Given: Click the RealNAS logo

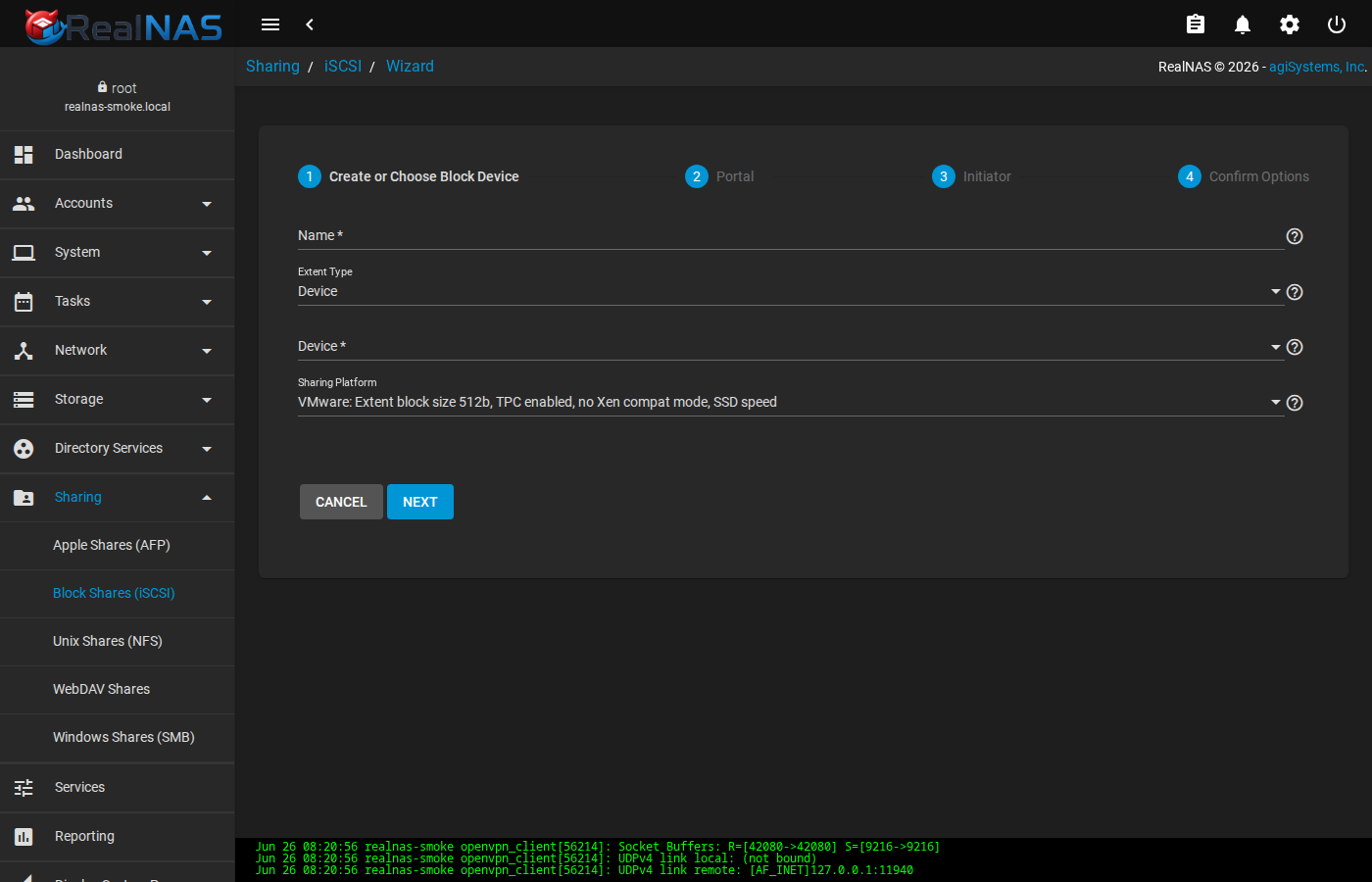Looking at the screenshot, I should click(x=123, y=26).
